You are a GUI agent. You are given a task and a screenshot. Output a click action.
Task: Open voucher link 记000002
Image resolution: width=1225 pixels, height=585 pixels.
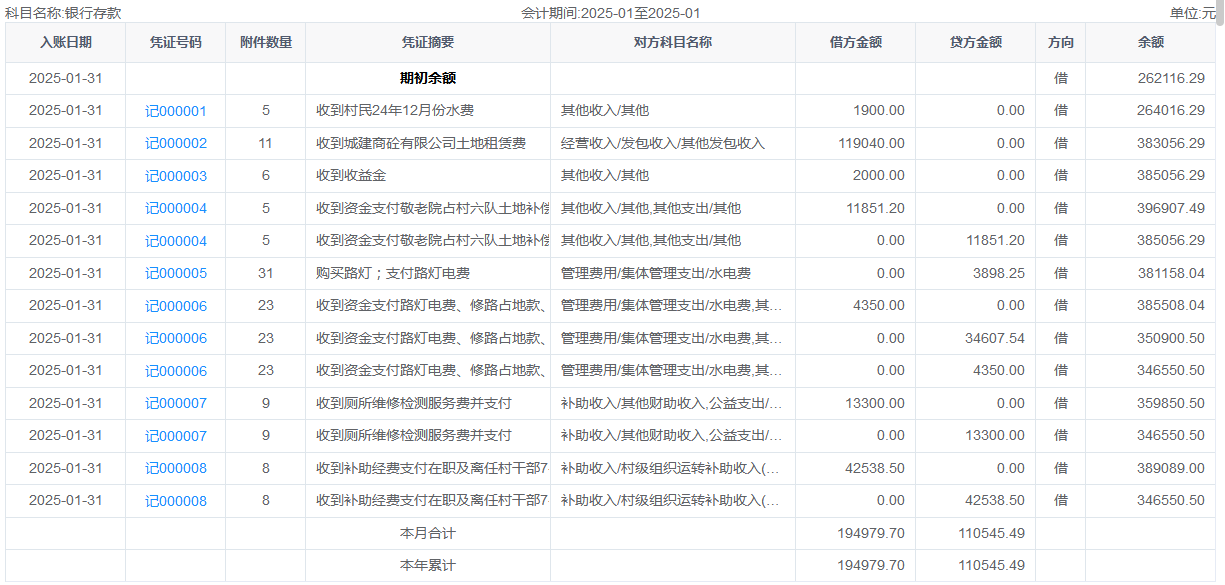176,144
